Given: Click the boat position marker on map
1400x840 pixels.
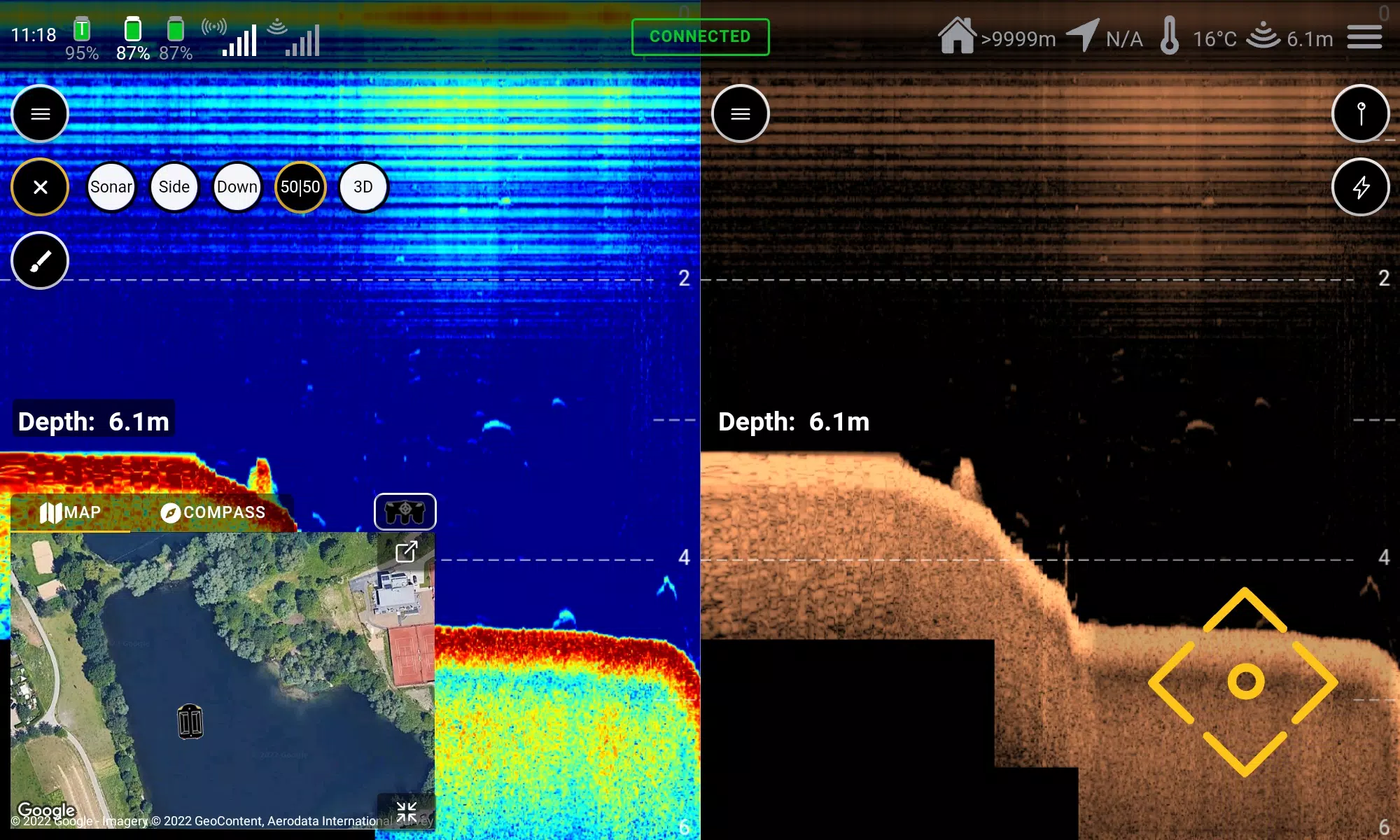Looking at the screenshot, I should (x=186, y=718).
